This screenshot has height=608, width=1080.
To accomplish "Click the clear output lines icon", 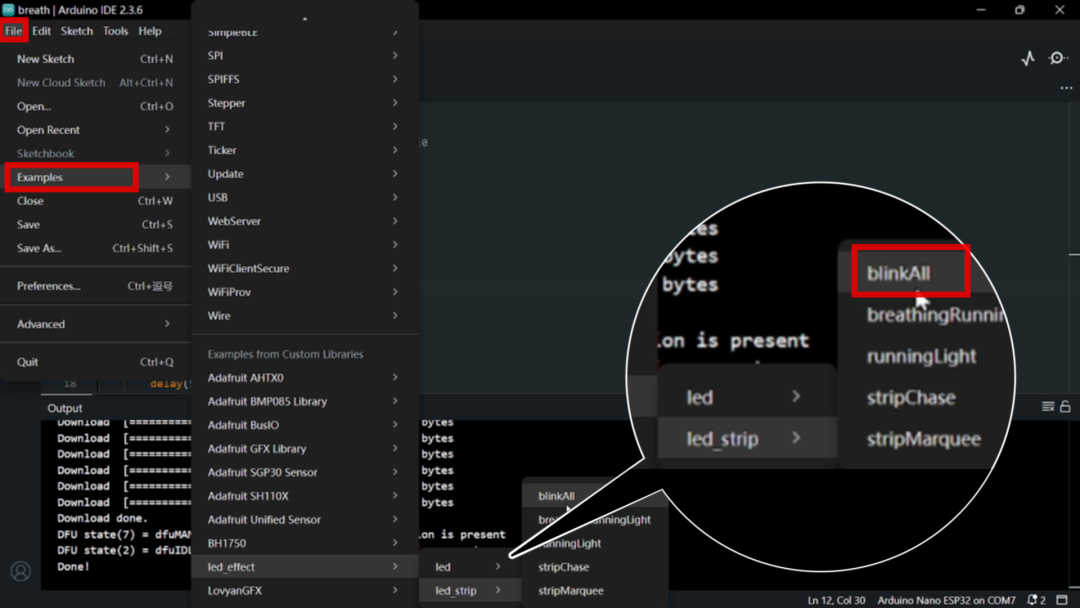I will pos(1047,407).
